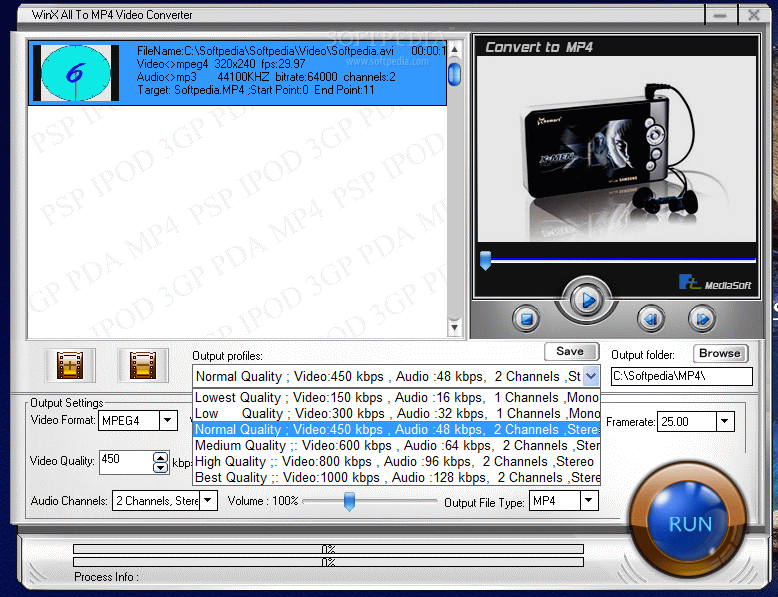Choose Medium Quality 600 kbps profile
Screen dimensions: 778x597
pos(396,445)
